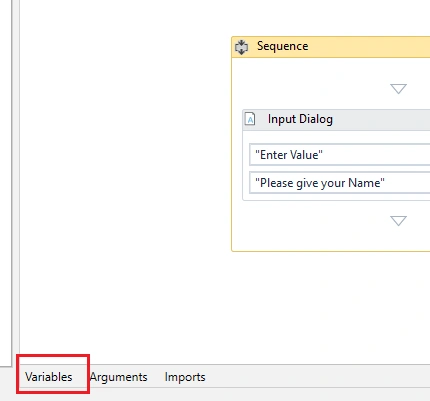Image resolution: width=430 pixels, height=401 pixels.
Task: Click the Sequence activity icon
Action: point(241,47)
